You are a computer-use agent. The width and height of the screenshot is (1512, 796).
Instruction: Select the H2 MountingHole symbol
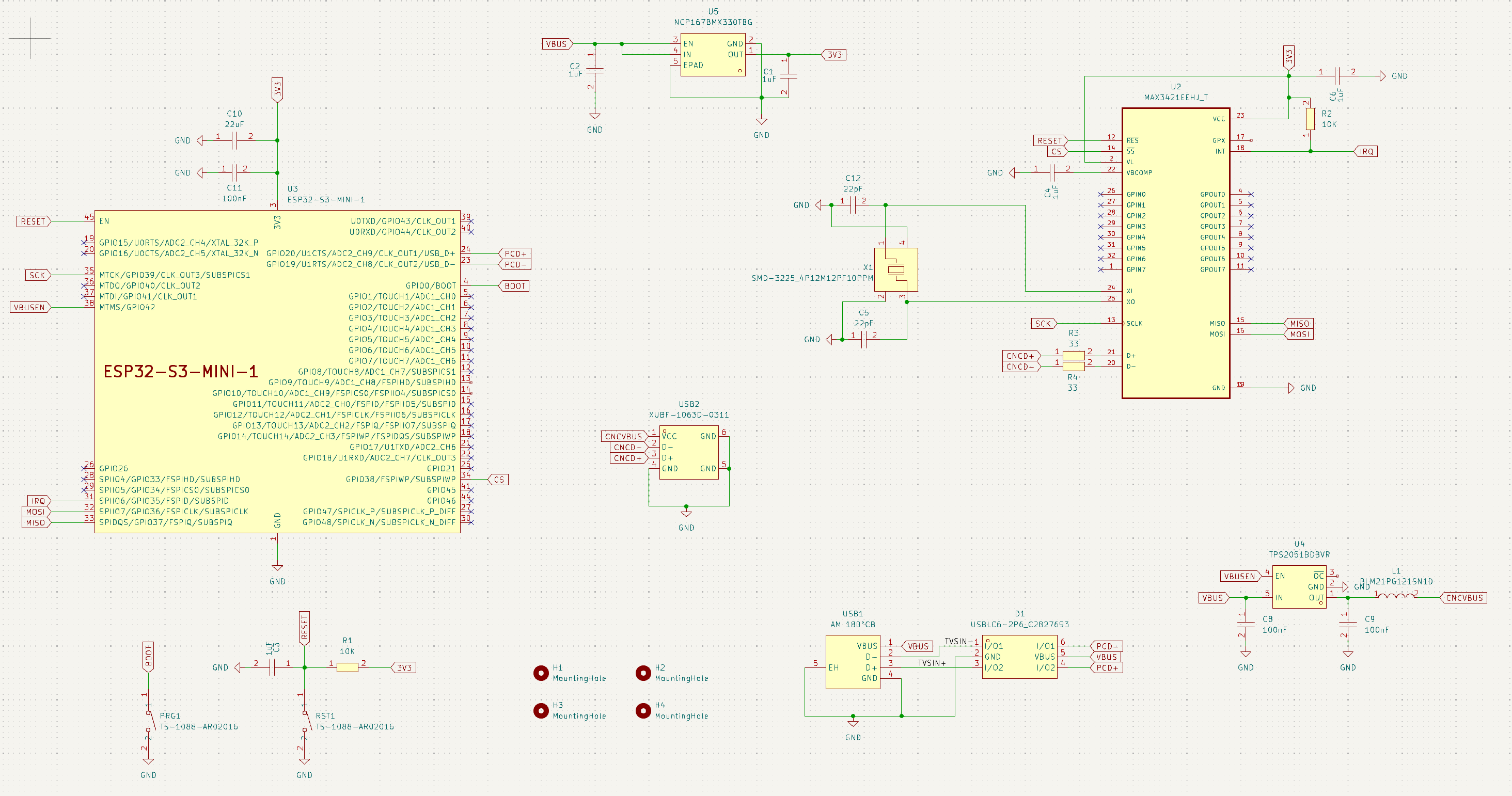tap(643, 673)
